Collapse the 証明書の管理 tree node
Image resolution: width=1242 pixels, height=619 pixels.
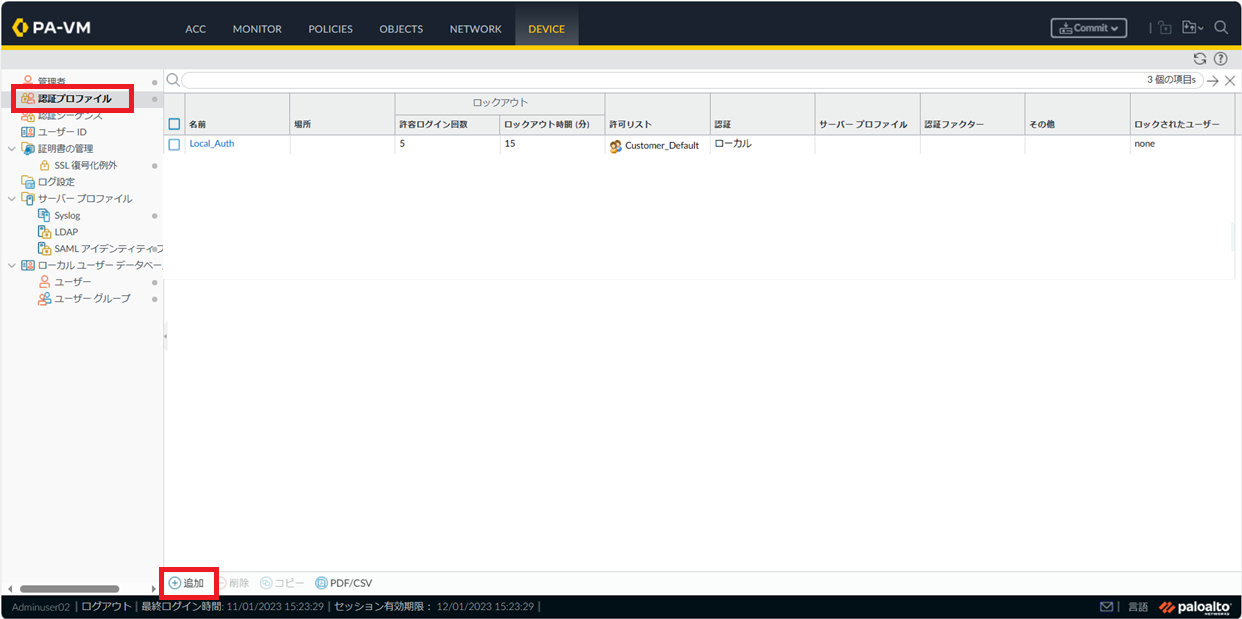click(11, 148)
